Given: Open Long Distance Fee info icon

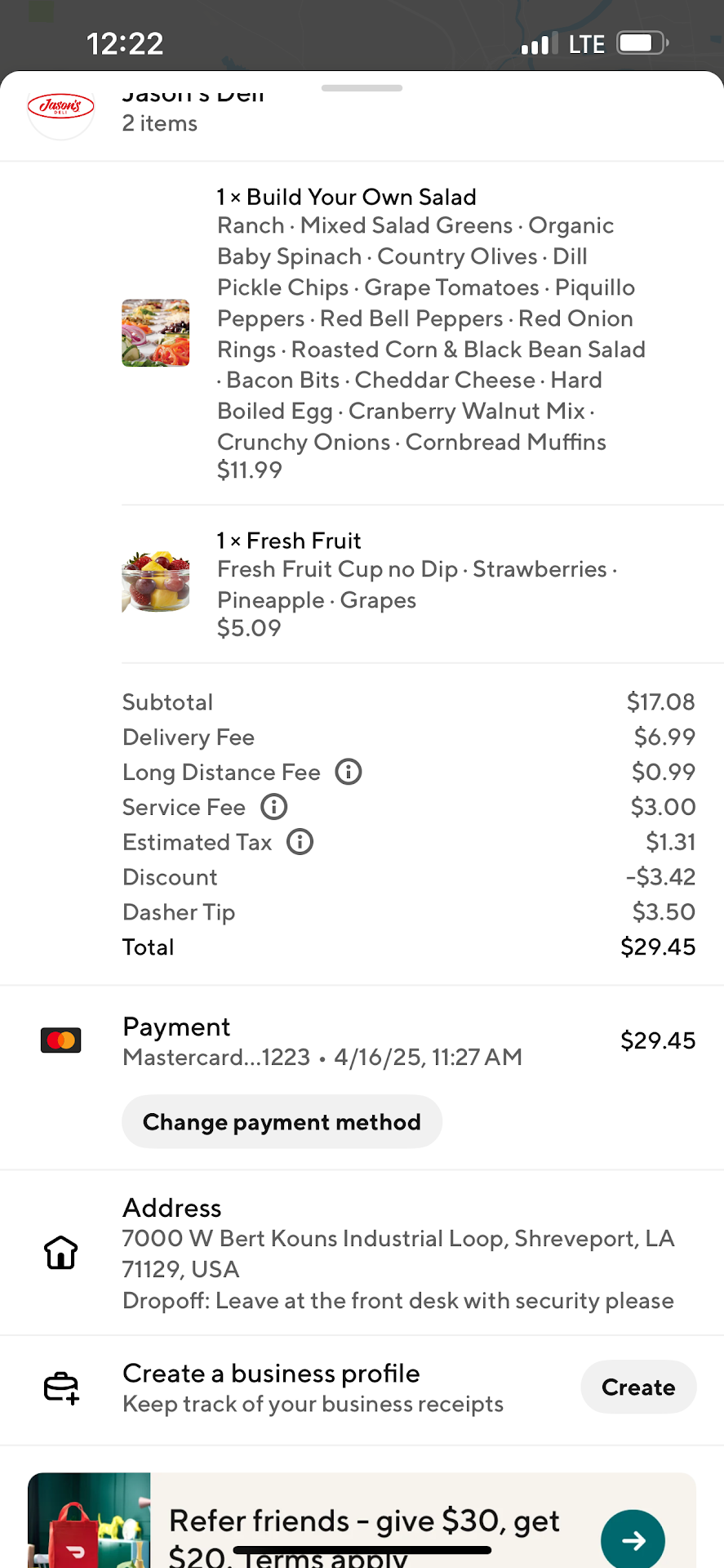Looking at the screenshot, I should click(x=349, y=772).
